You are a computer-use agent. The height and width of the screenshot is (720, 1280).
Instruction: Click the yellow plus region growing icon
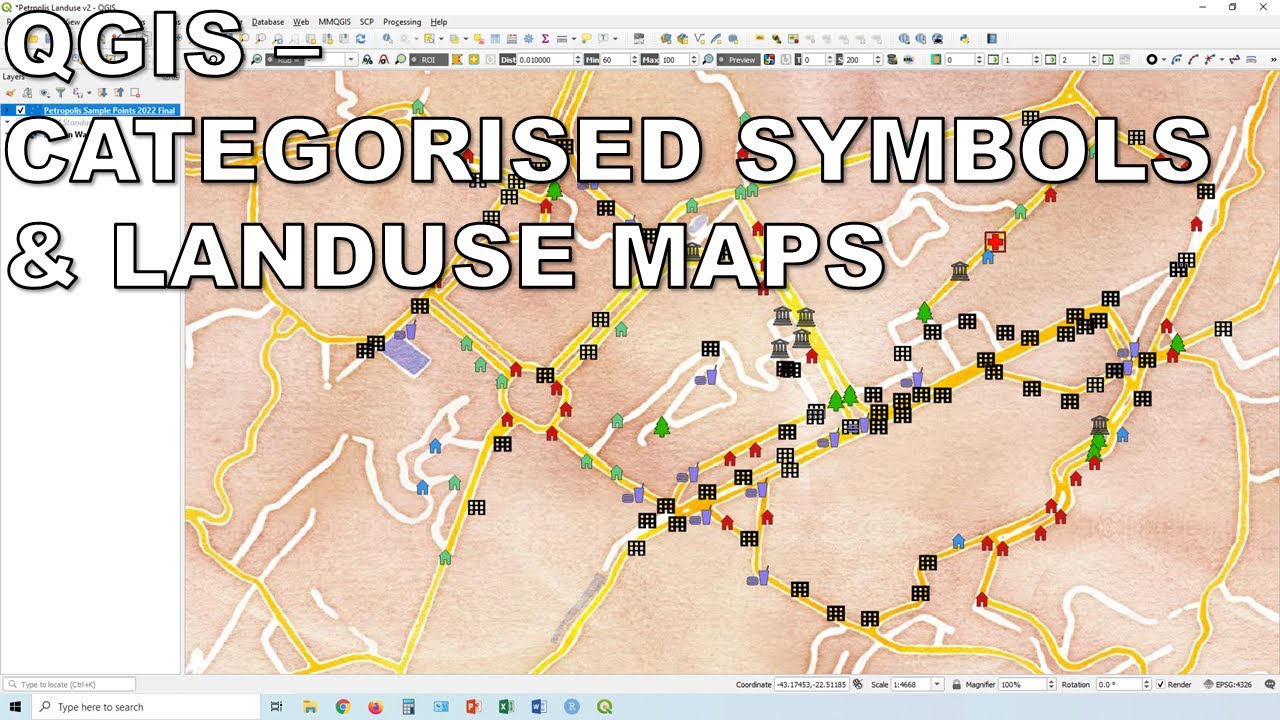pos(473,60)
